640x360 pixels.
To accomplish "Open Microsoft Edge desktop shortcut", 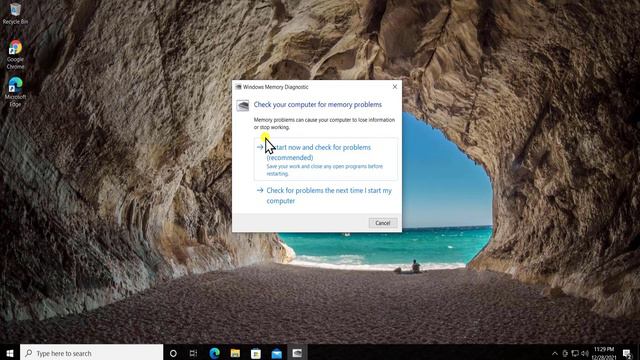I will tap(15, 92).
